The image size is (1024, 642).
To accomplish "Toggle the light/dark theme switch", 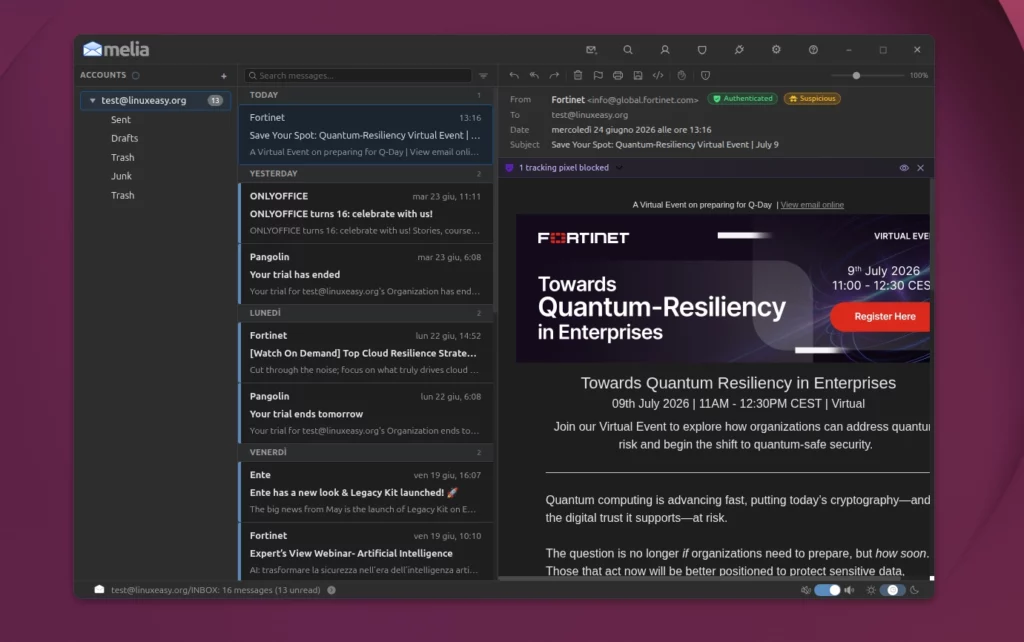I will 893,590.
